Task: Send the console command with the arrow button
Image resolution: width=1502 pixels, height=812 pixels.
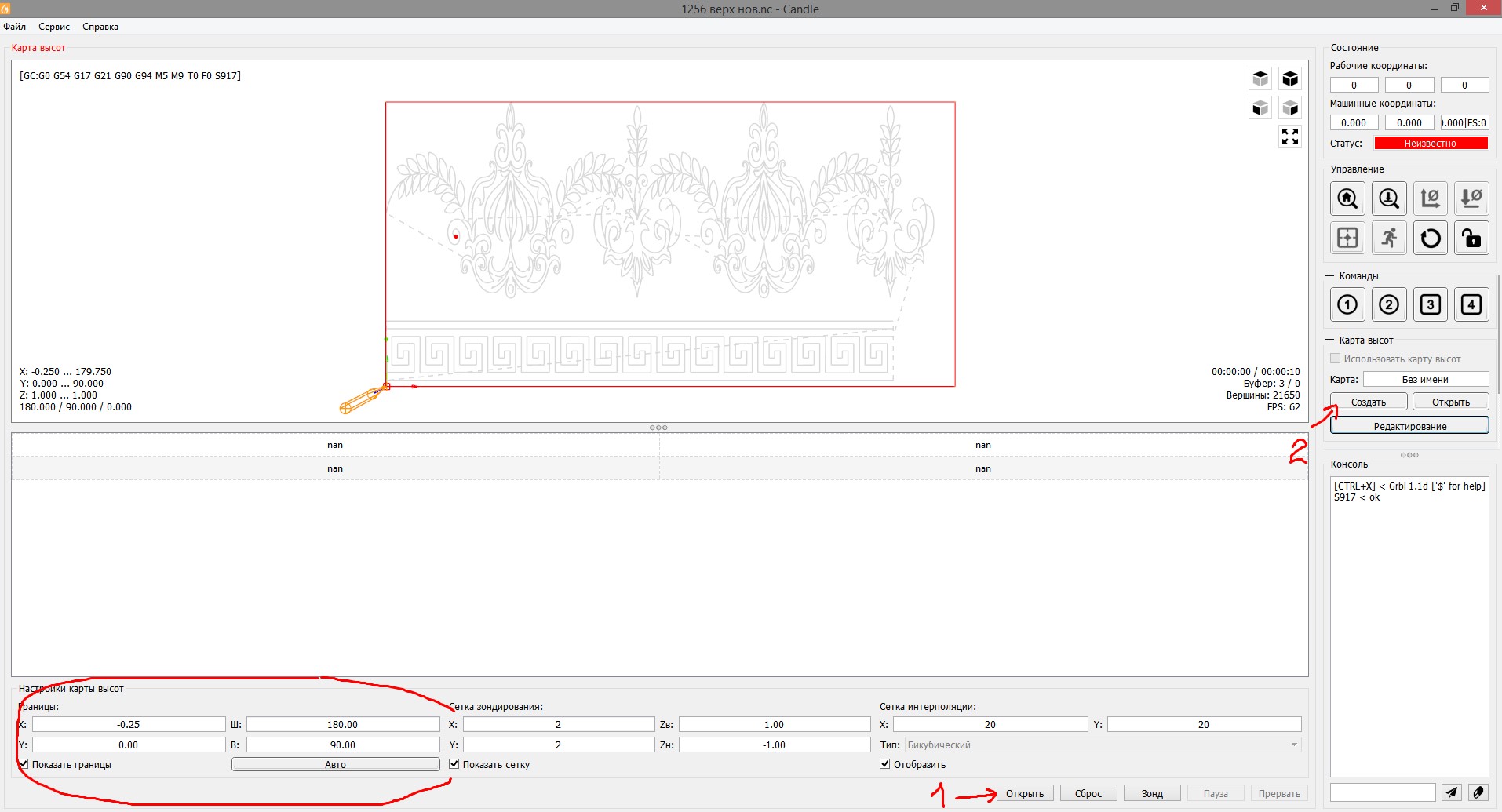Action: (1452, 792)
